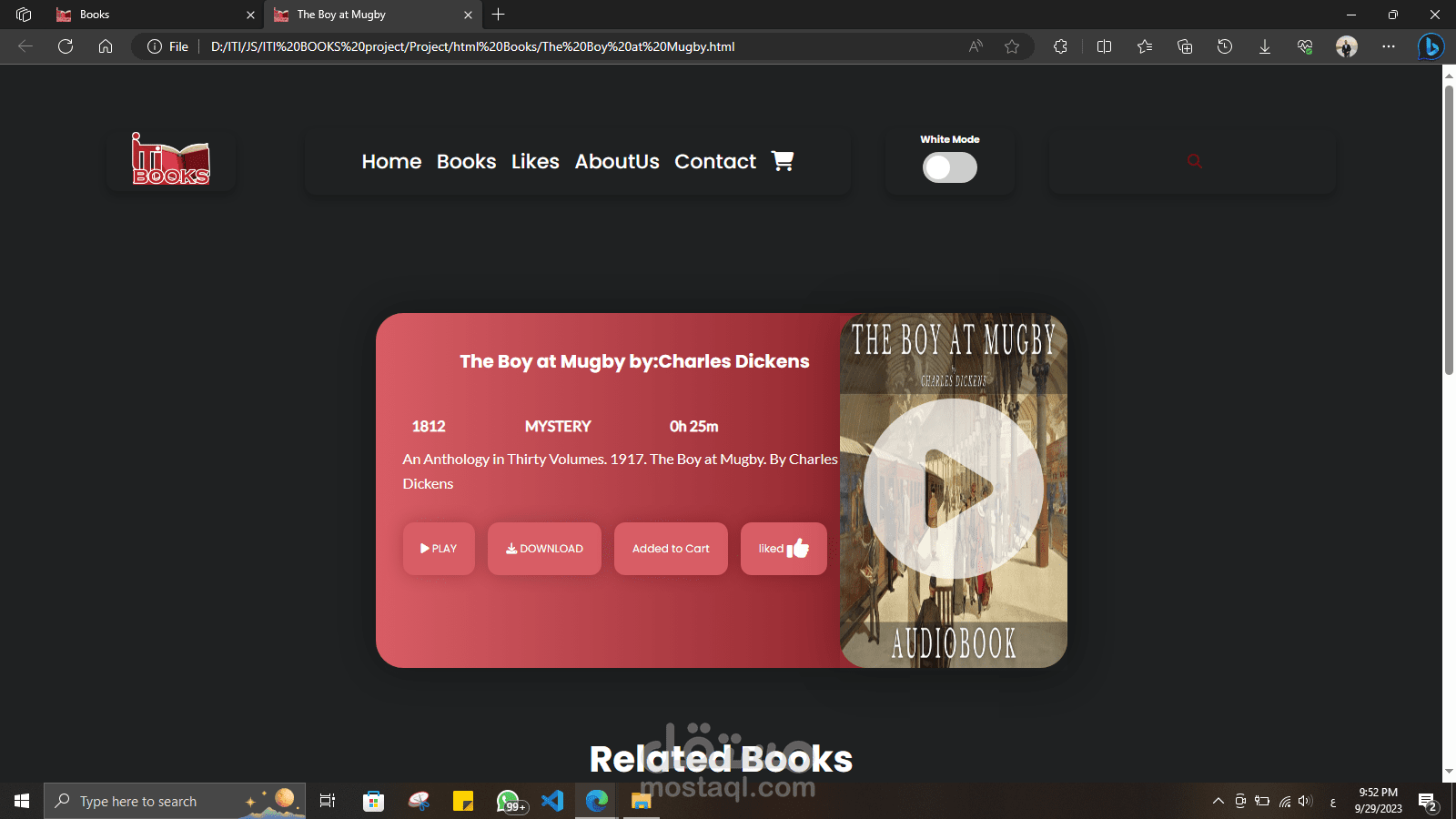
Task: Click the PLAY button
Action: (x=439, y=549)
